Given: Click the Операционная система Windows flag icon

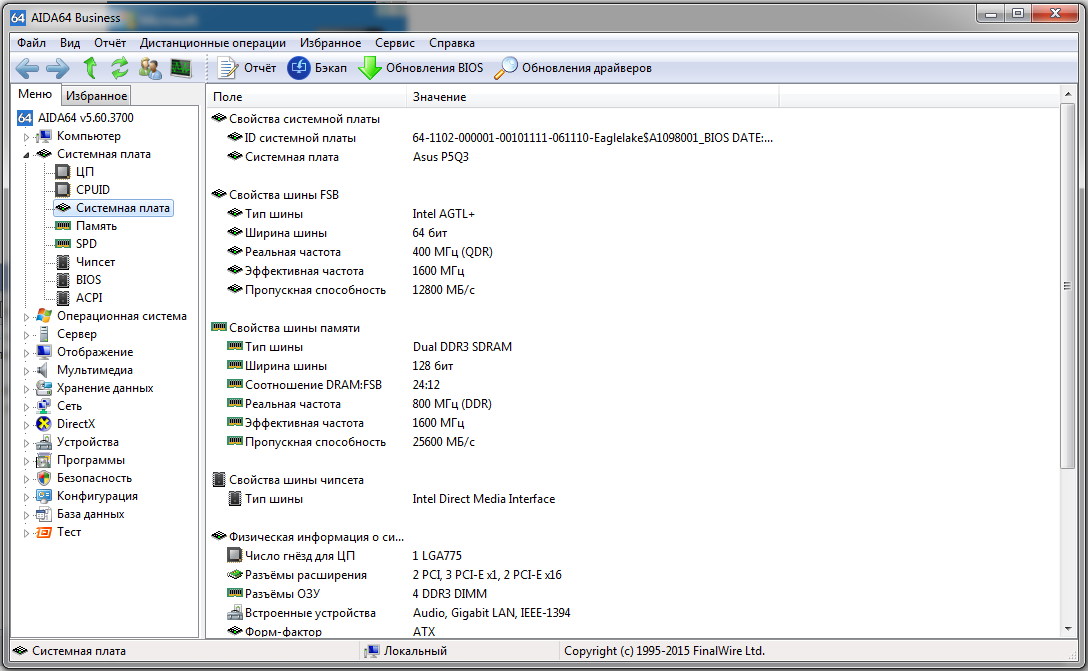Looking at the screenshot, I should (x=44, y=316).
